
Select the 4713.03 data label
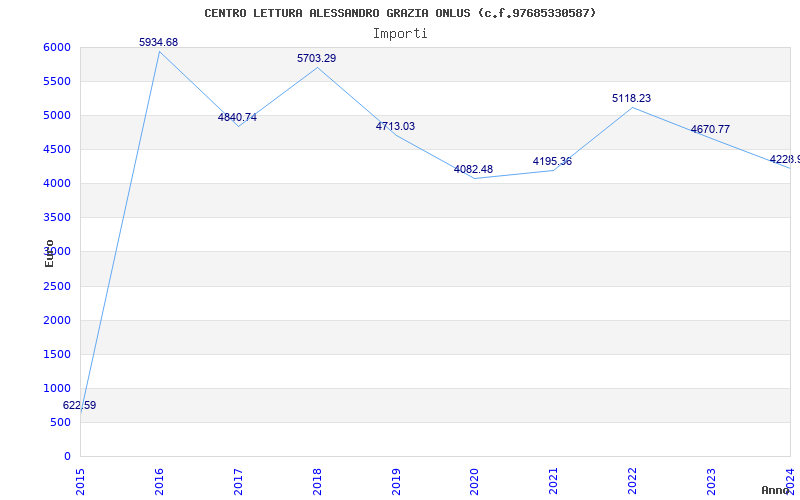click(395, 127)
